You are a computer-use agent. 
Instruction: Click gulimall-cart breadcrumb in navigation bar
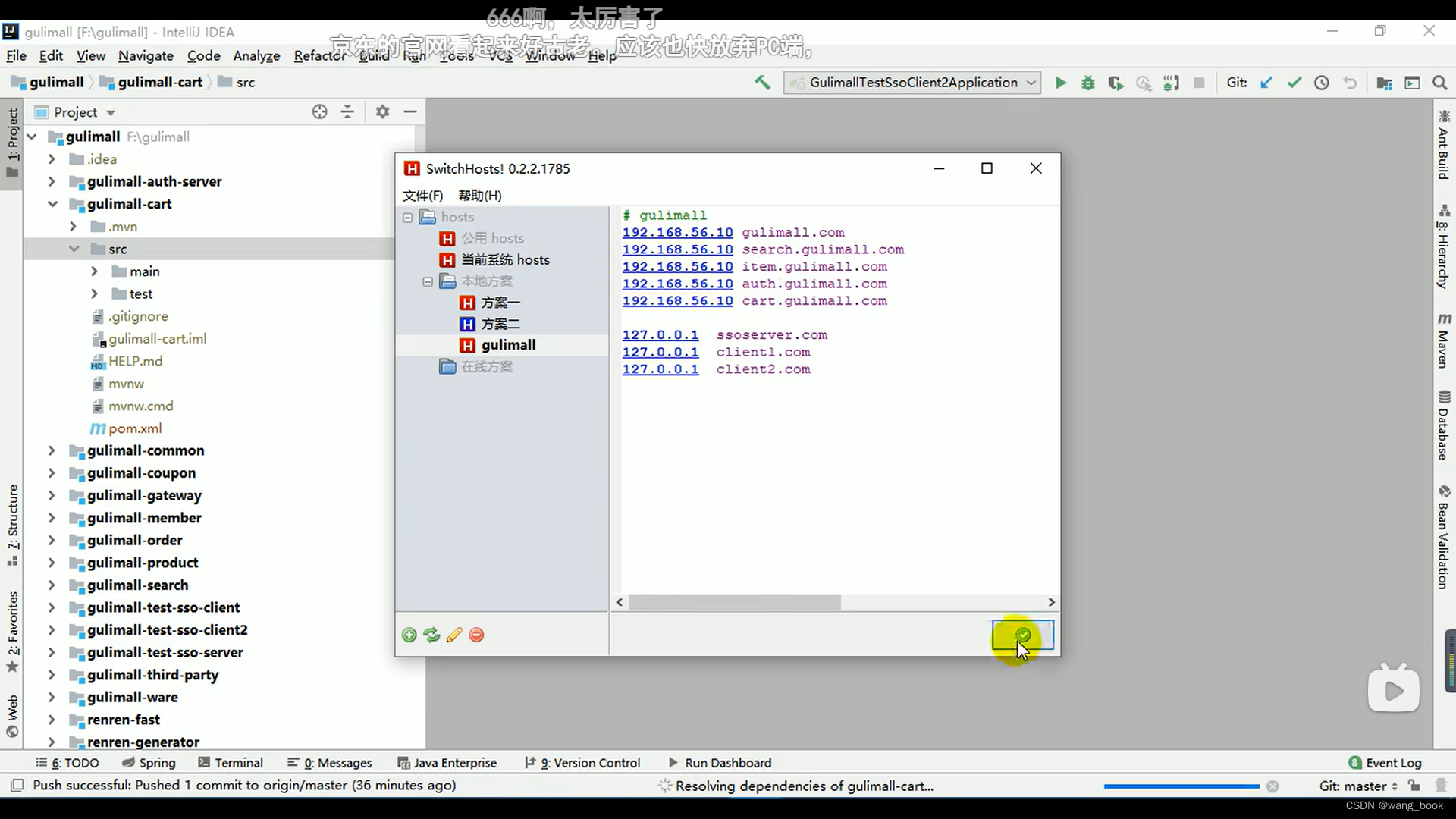(152, 83)
